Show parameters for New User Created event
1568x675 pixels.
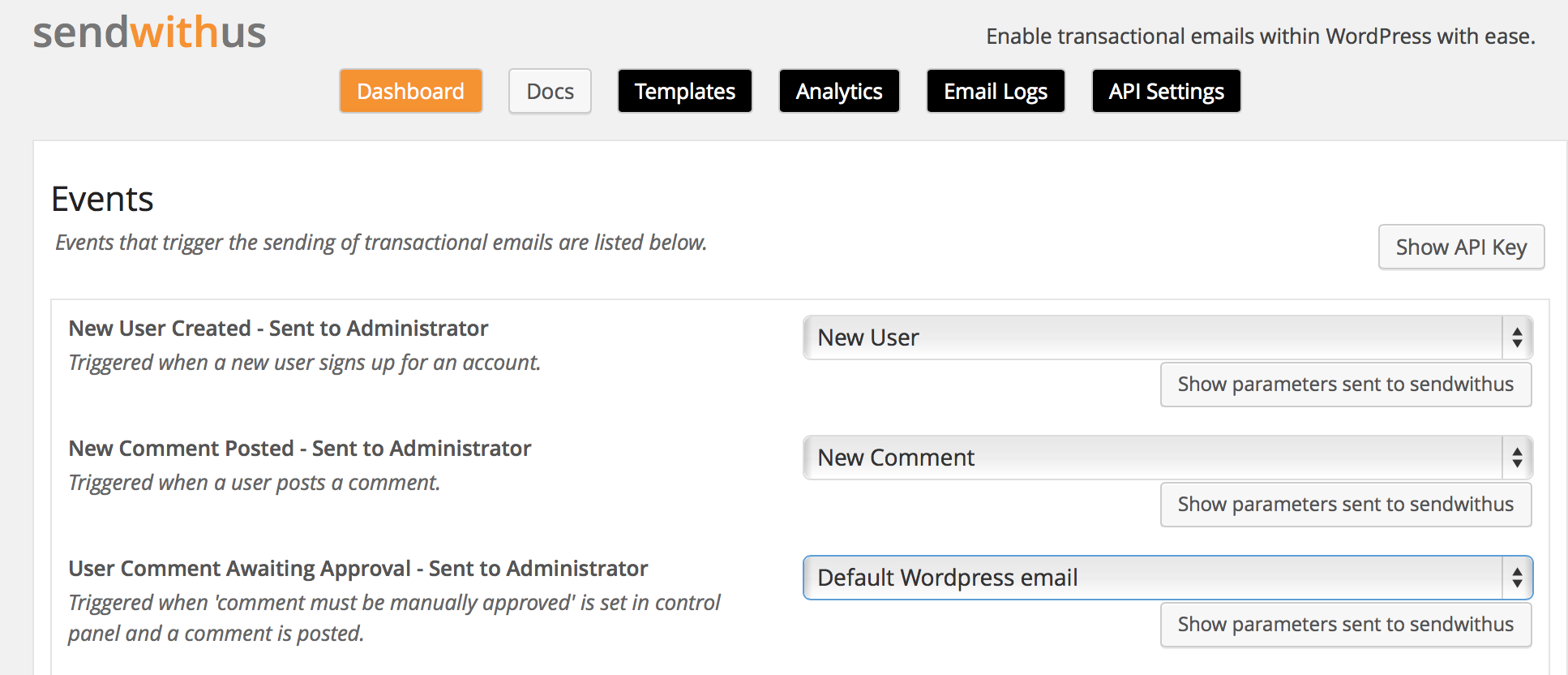coord(1346,385)
